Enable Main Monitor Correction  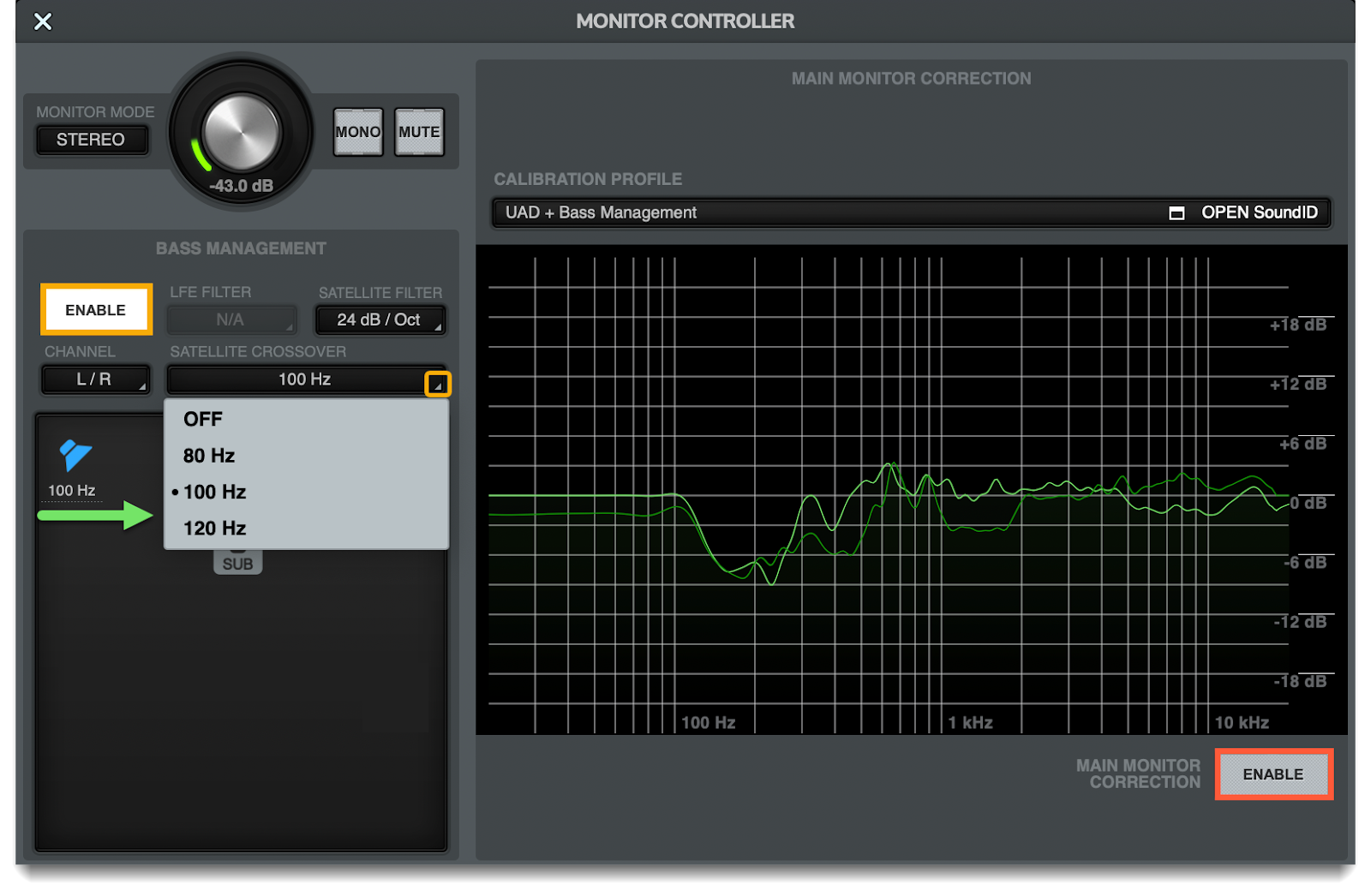pos(1273,774)
